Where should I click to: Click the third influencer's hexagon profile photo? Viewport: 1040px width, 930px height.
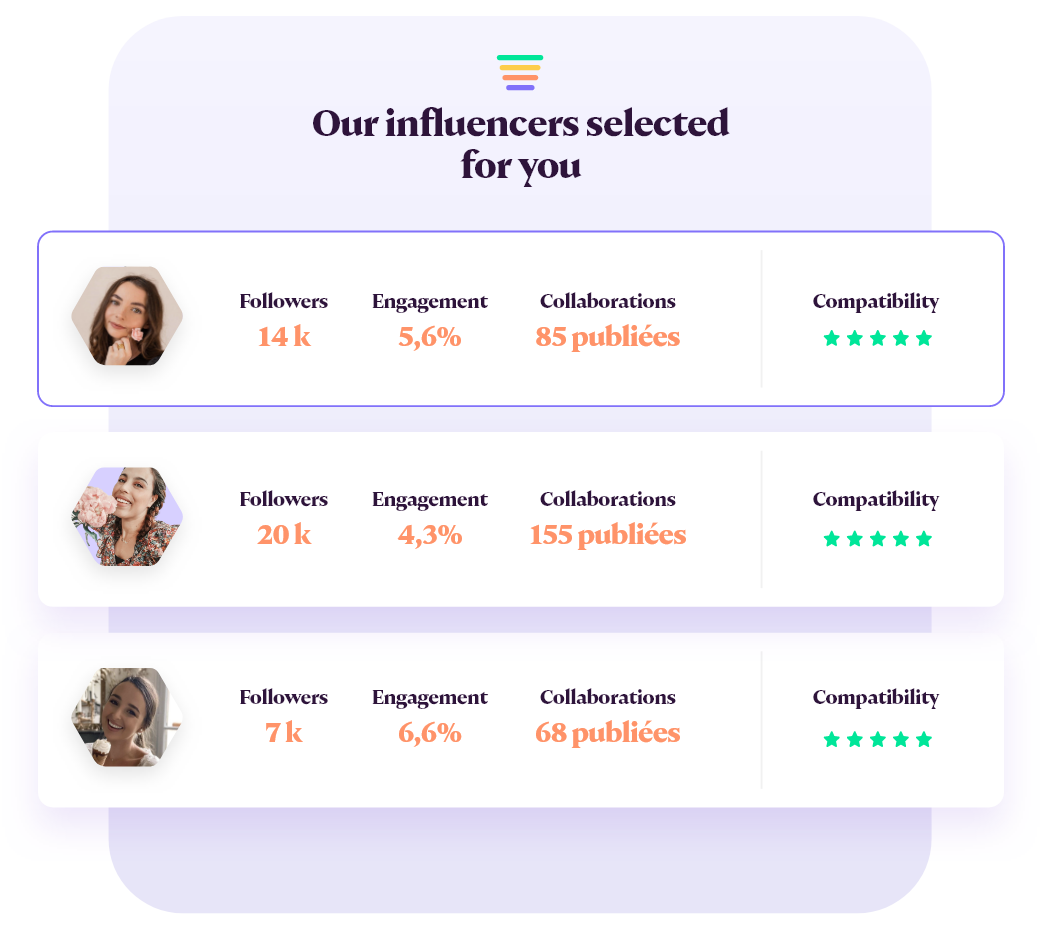point(127,717)
